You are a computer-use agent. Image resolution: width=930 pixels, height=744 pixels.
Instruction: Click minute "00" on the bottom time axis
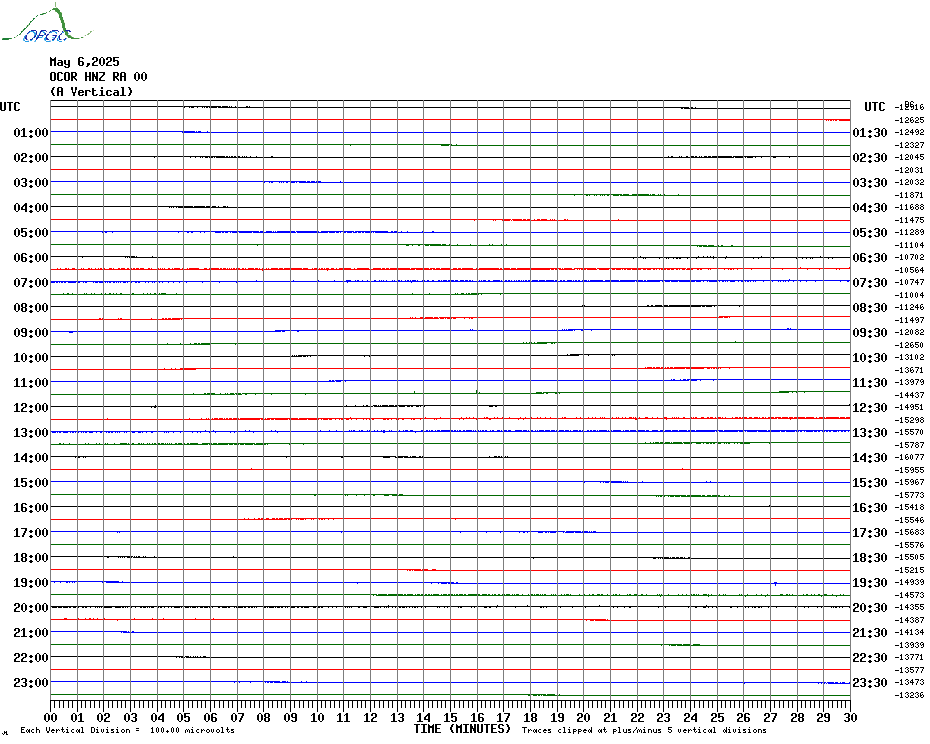[x=50, y=717]
